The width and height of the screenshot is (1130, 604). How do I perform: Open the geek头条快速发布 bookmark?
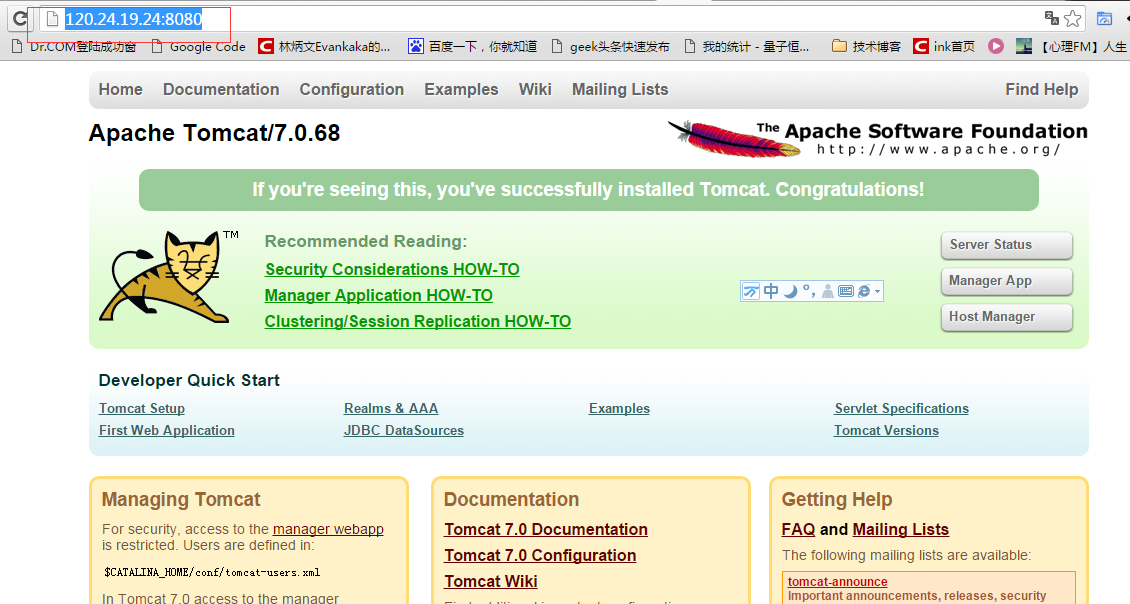point(610,47)
